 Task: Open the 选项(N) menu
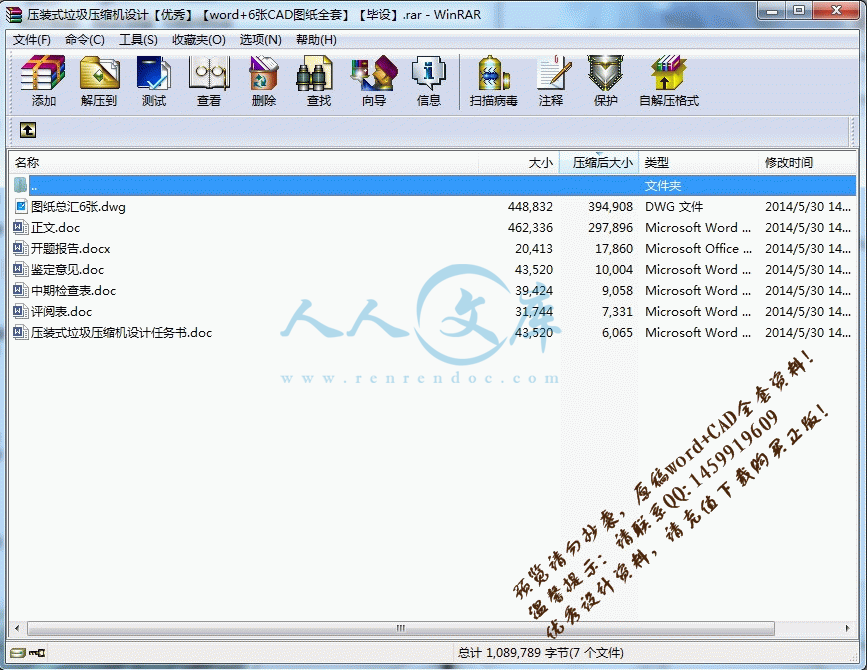pyautogui.click(x=260, y=40)
